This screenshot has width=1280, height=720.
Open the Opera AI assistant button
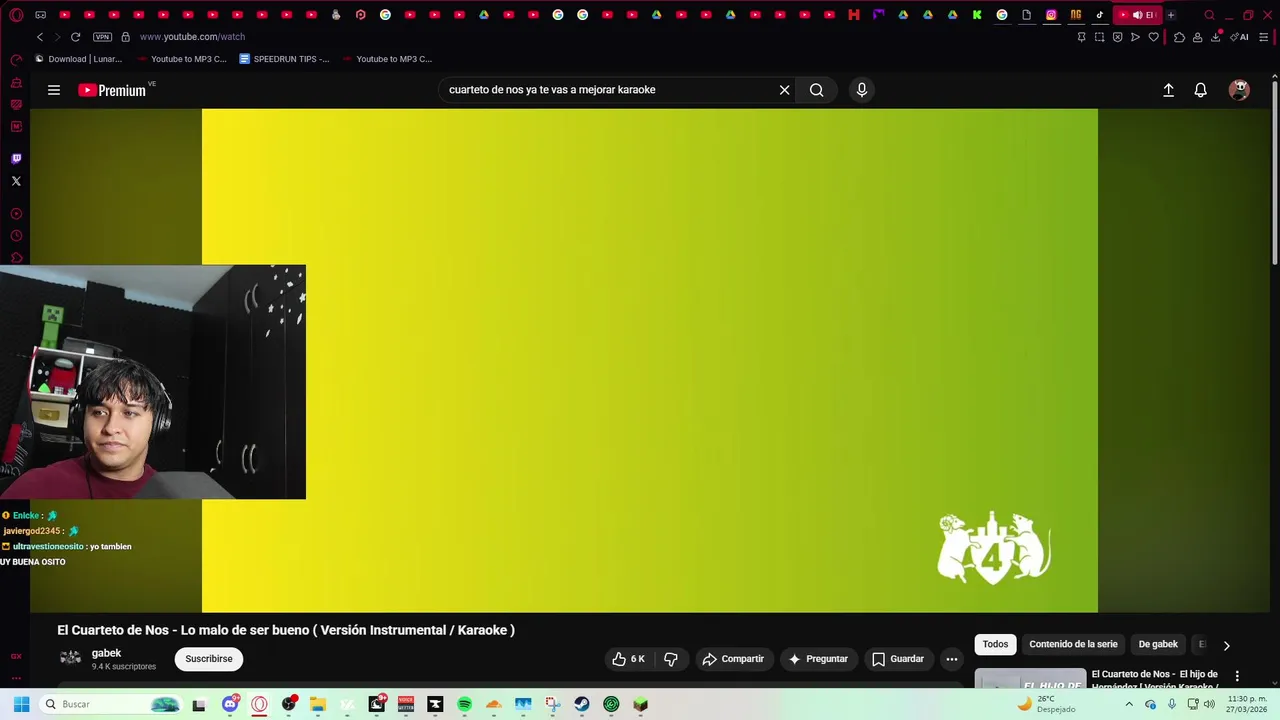coord(1240,37)
